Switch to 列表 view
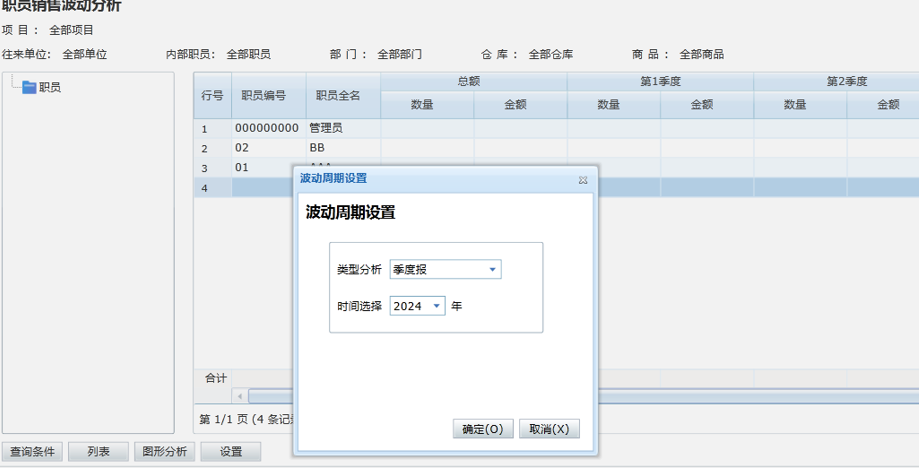 (99, 452)
